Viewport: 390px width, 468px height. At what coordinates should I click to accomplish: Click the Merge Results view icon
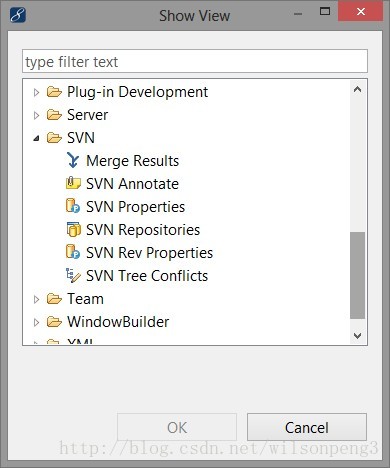tap(73, 160)
